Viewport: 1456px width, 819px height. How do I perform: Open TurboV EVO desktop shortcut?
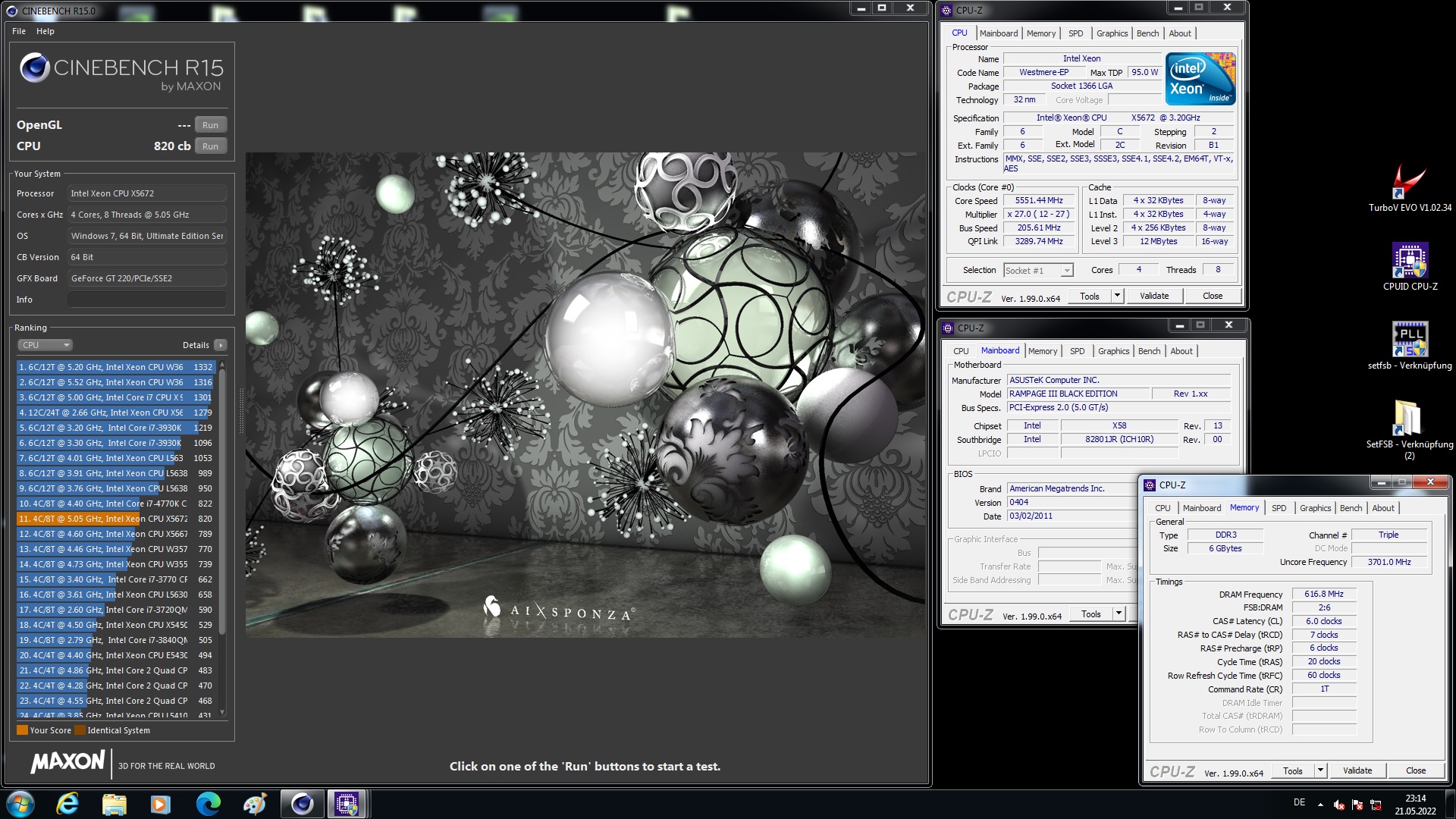coord(1410,188)
